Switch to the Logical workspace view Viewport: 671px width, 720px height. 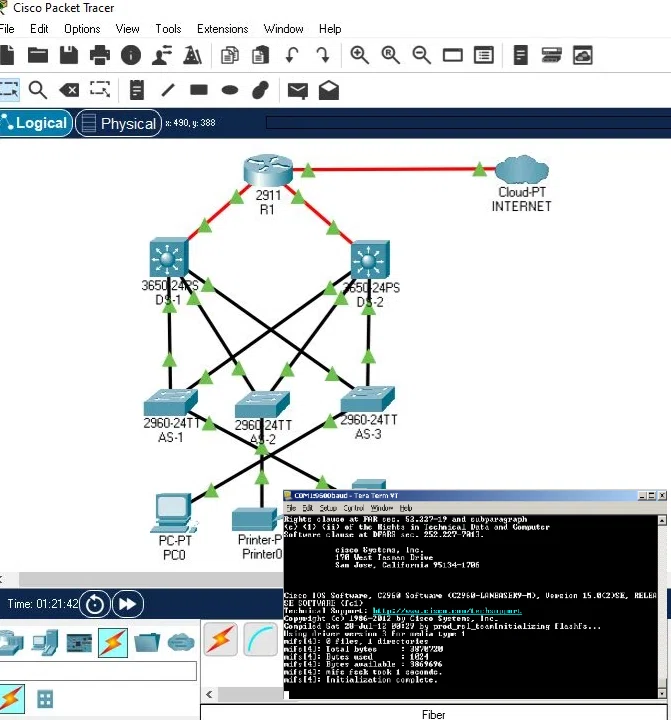(x=35, y=124)
